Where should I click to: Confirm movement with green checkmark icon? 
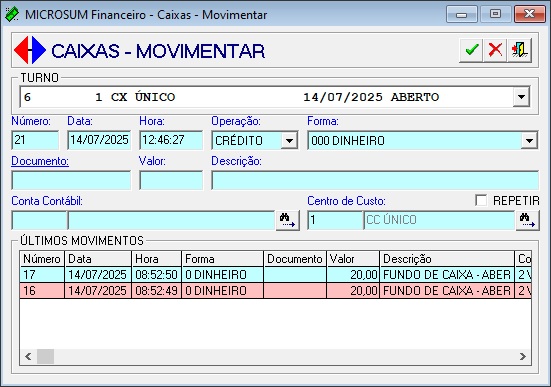(471, 50)
